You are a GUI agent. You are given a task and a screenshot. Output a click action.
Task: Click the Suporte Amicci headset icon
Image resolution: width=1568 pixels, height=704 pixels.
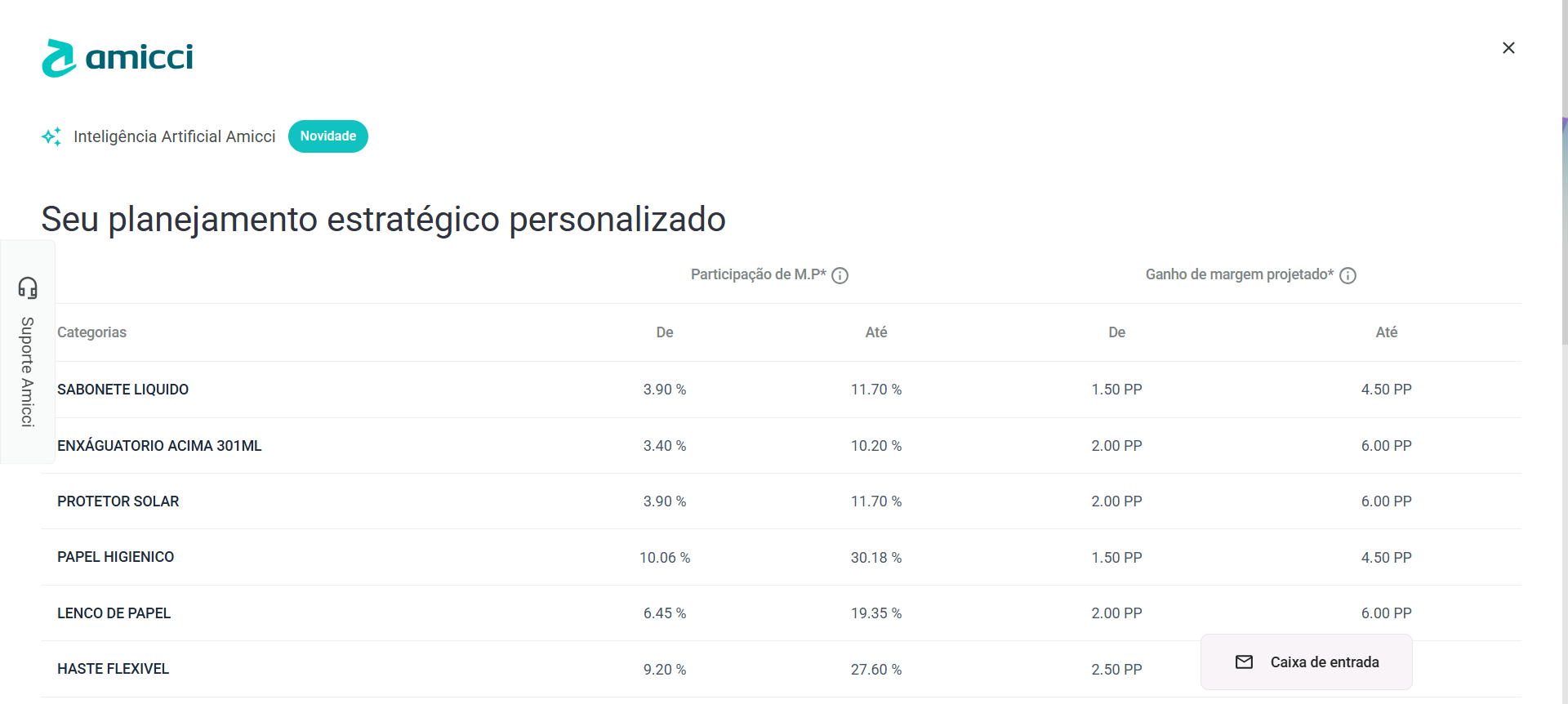point(28,287)
